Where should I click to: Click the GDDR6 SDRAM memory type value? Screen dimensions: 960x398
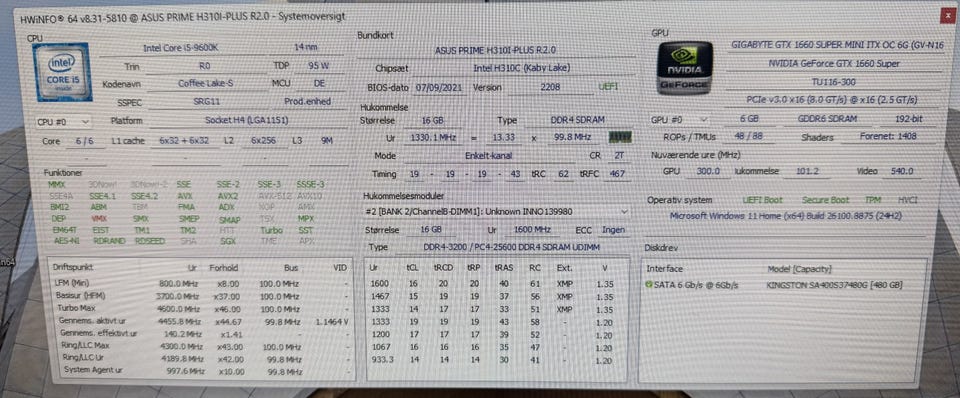tap(827, 119)
